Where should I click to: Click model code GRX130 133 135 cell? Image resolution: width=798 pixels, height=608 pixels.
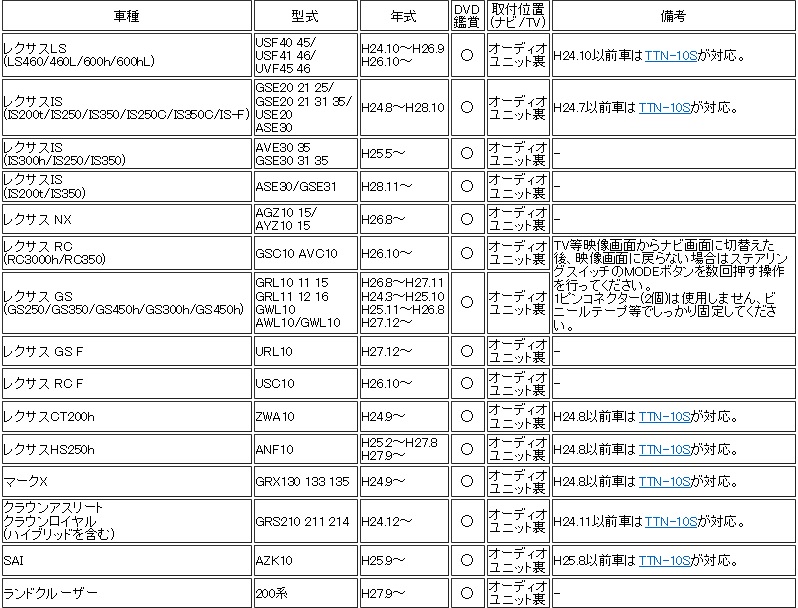point(306,481)
